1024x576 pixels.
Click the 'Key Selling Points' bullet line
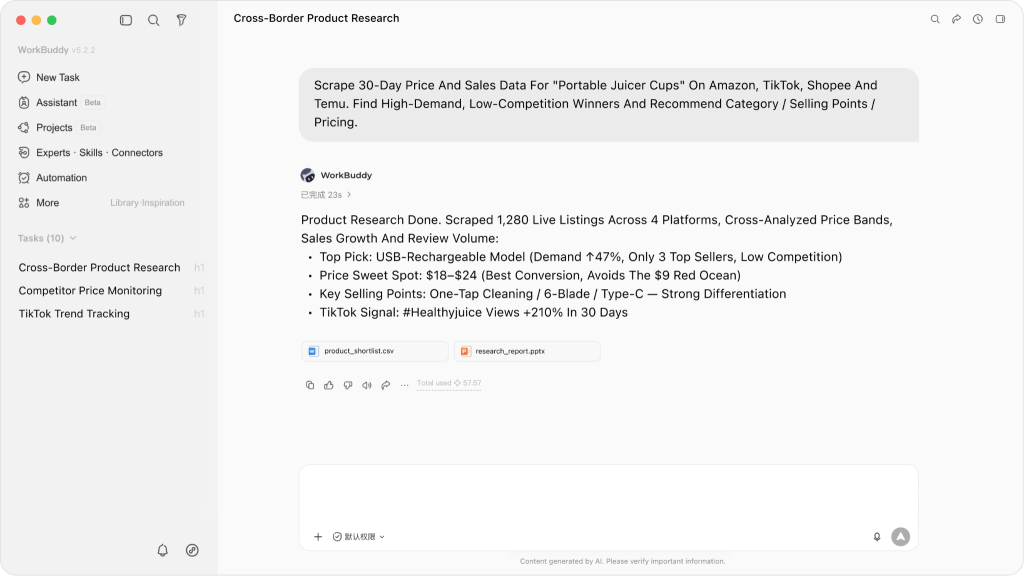(x=552, y=294)
